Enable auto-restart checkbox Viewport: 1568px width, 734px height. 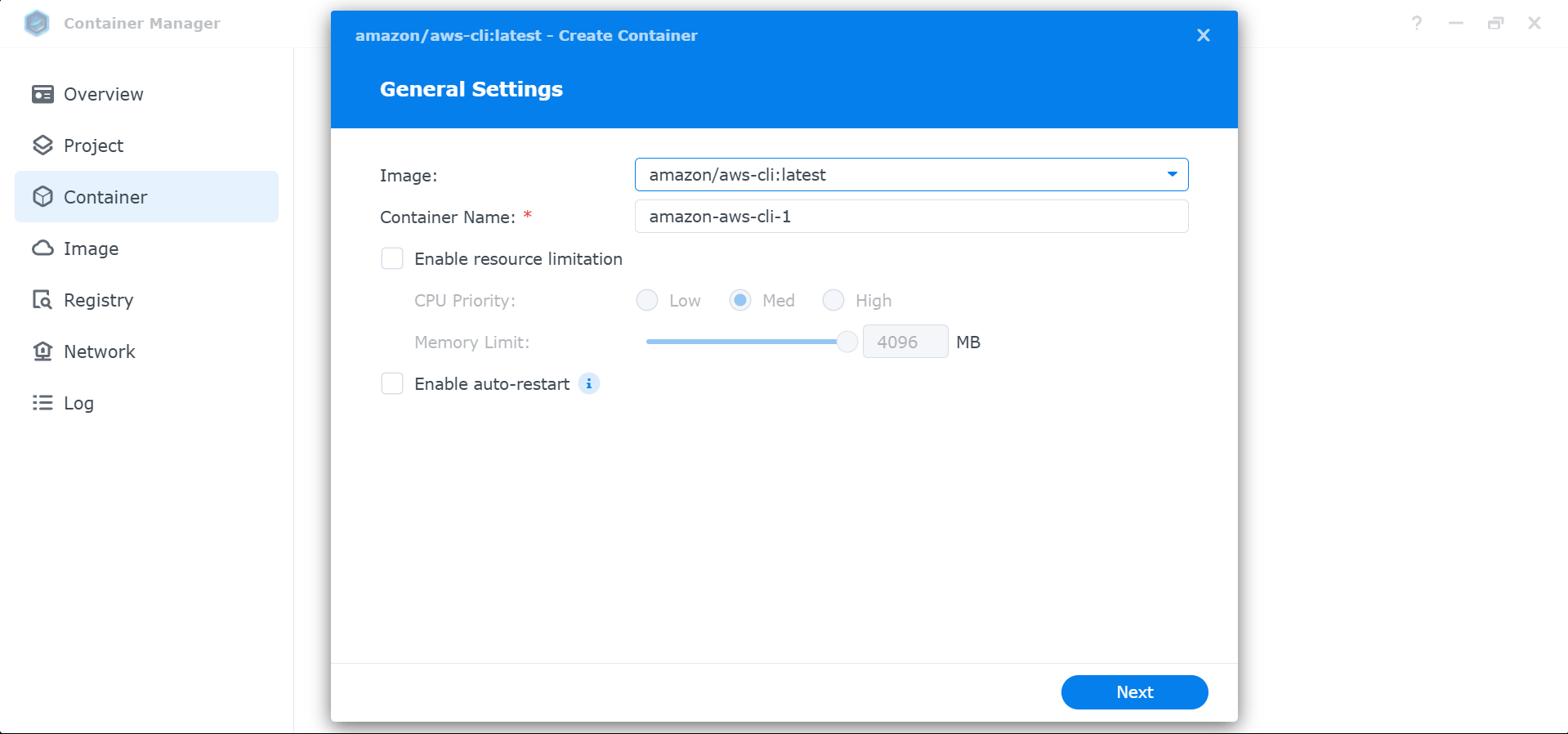click(x=392, y=383)
